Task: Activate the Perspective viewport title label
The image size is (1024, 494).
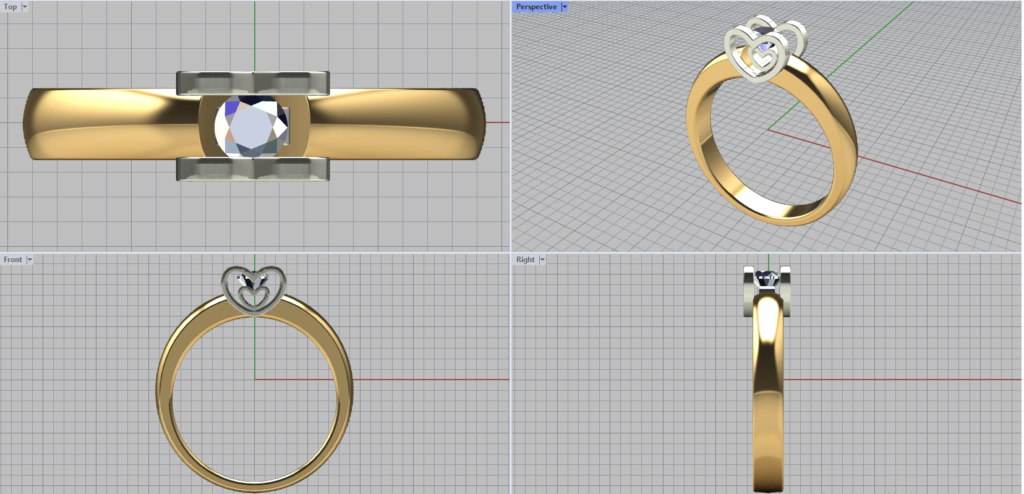Action: coord(536,7)
